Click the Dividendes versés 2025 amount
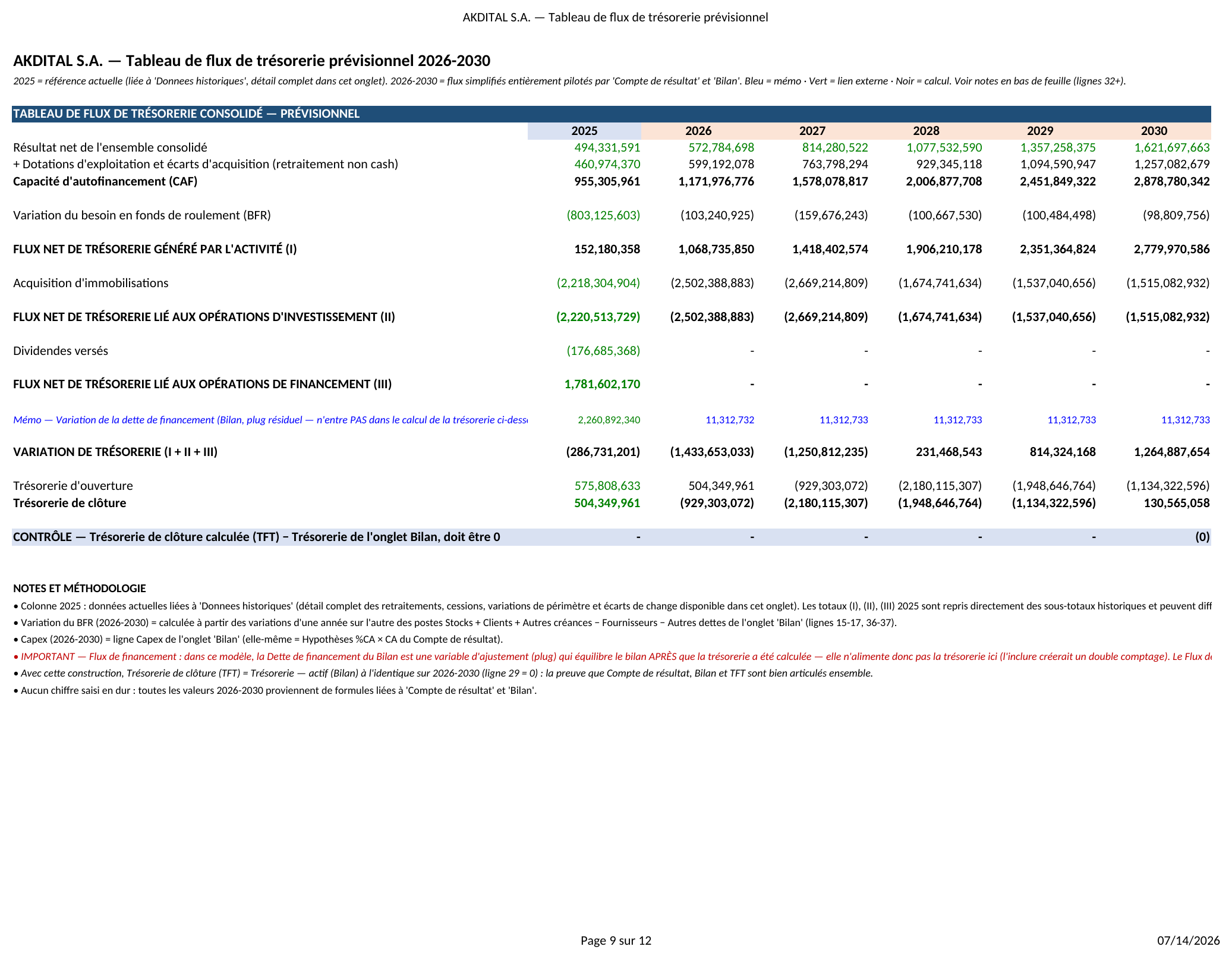This screenshot has height=959, width=1232. (603, 351)
